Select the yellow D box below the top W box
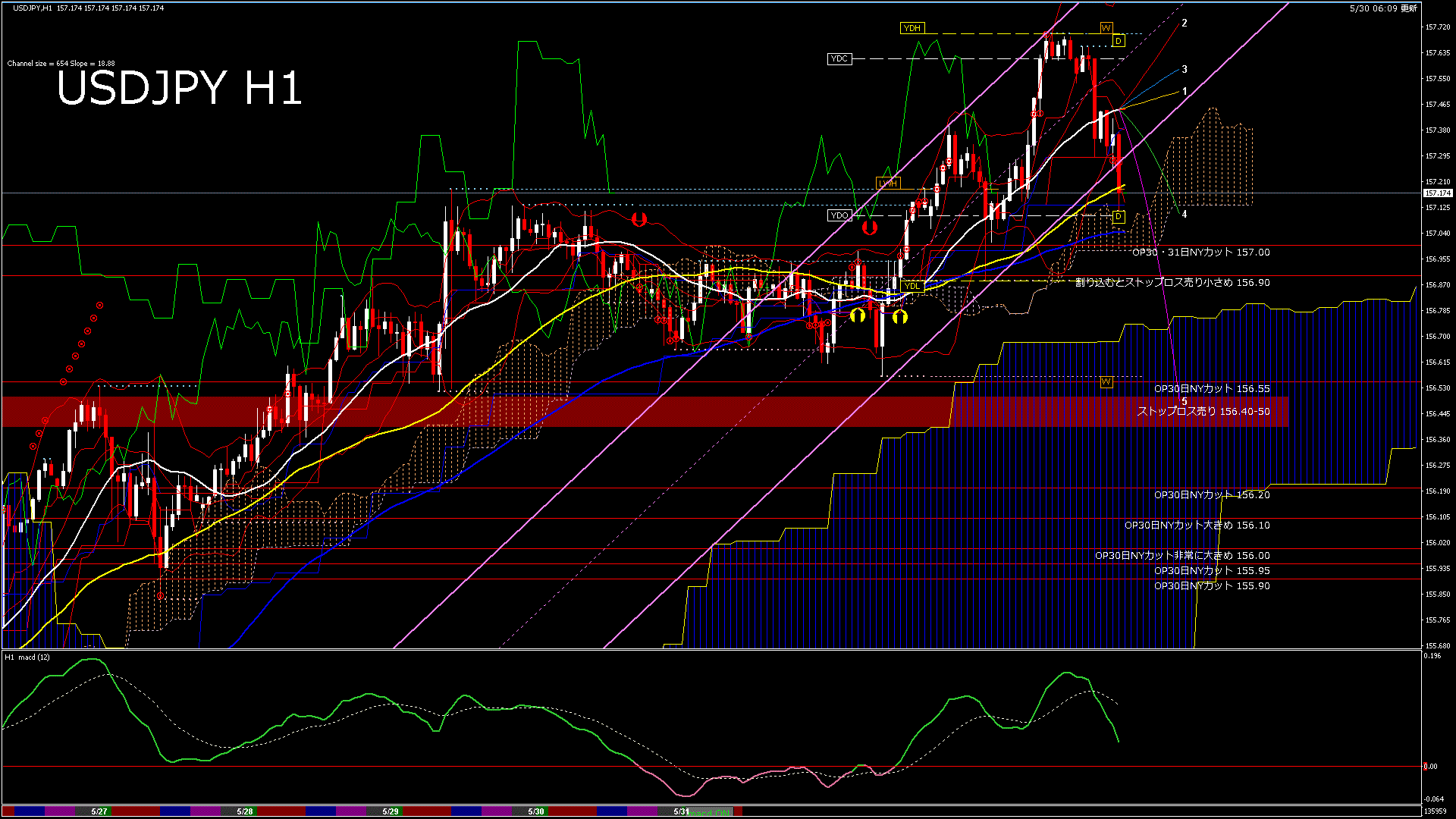 click(1119, 41)
